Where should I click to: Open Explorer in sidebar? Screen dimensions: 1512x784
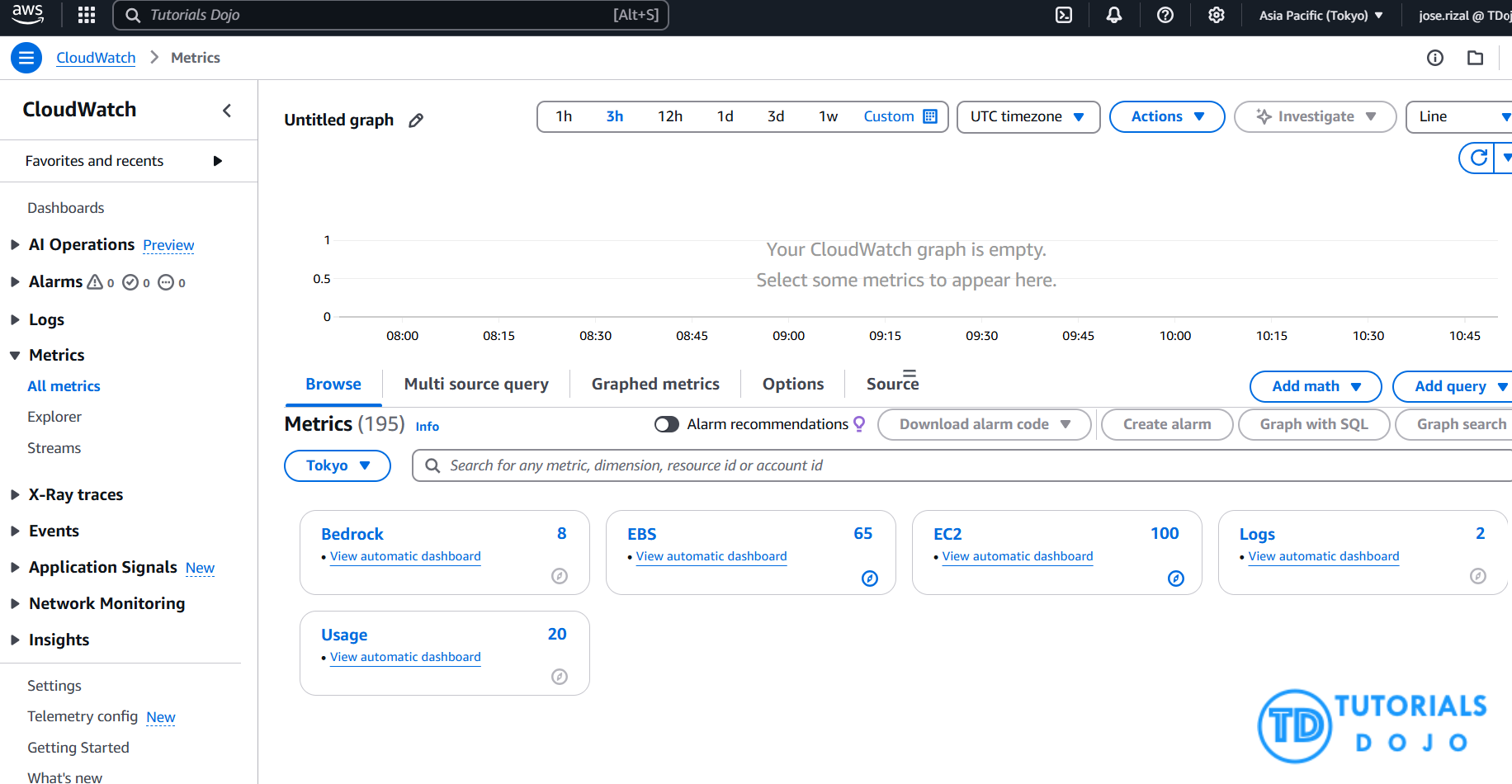pyautogui.click(x=54, y=417)
